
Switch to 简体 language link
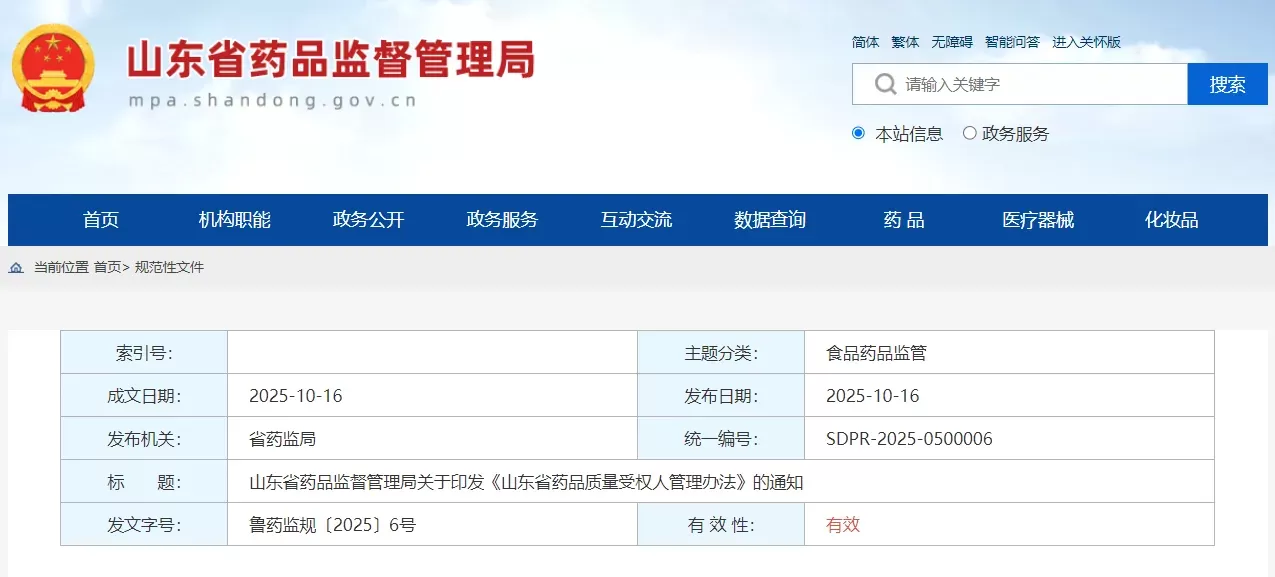tap(865, 42)
